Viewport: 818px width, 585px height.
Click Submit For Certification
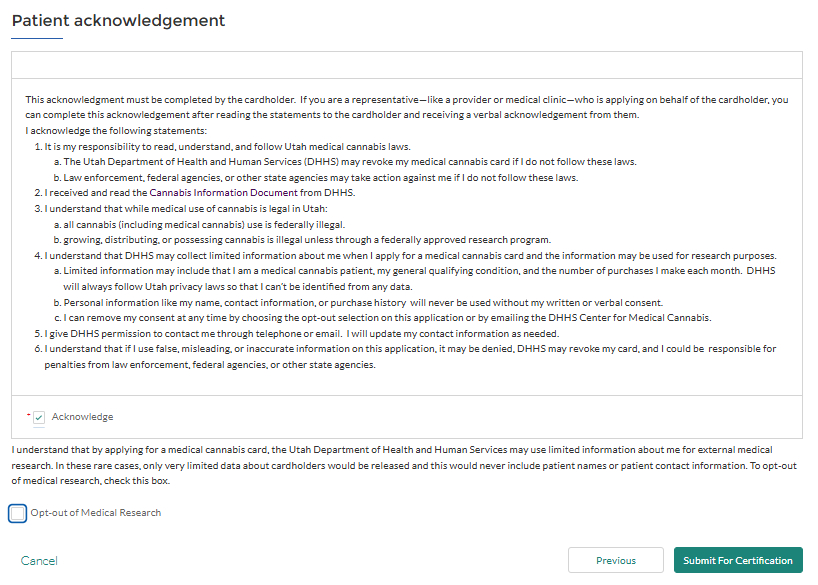[x=738, y=560]
